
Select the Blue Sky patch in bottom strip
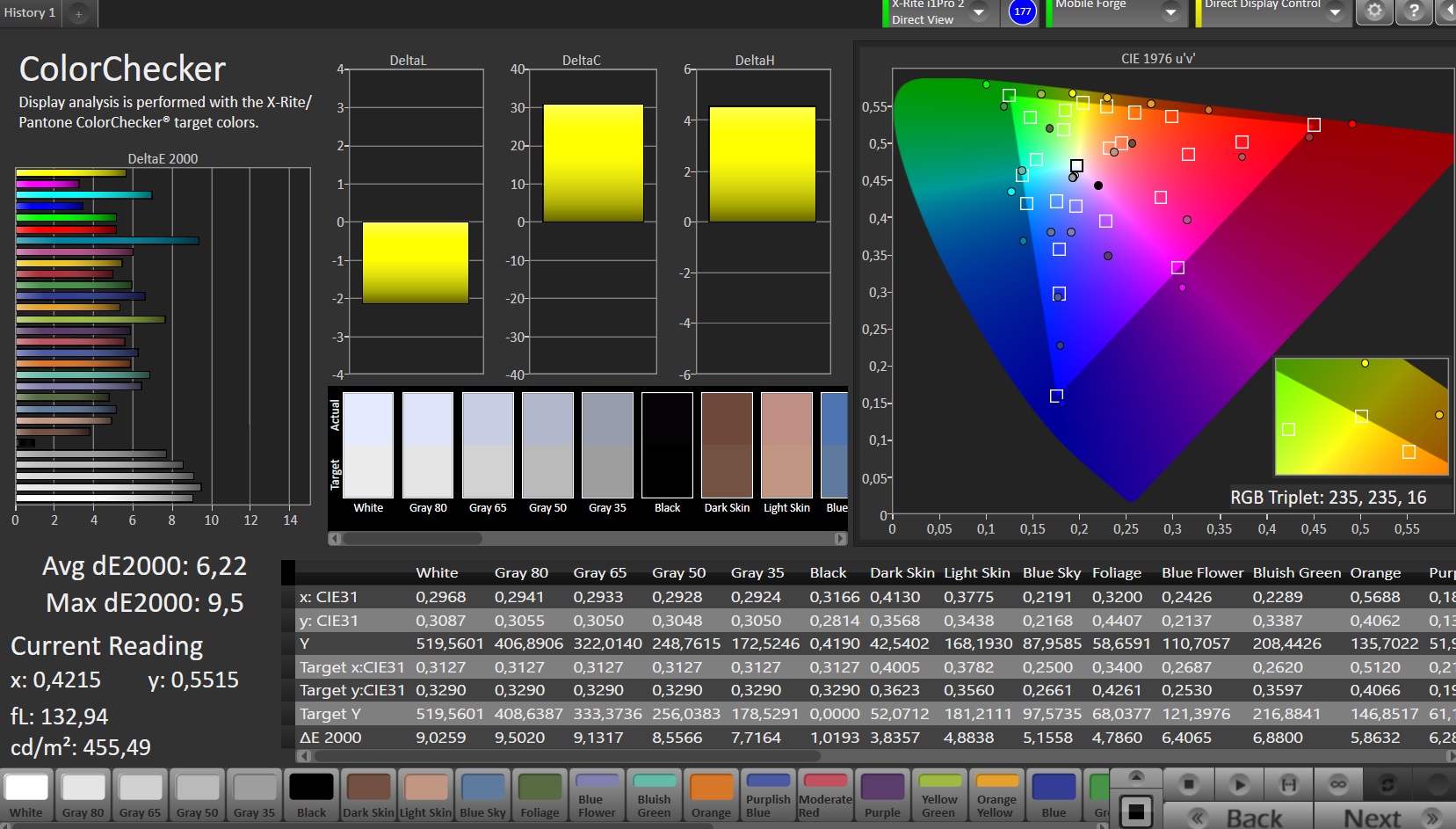click(x=483, y=796)
